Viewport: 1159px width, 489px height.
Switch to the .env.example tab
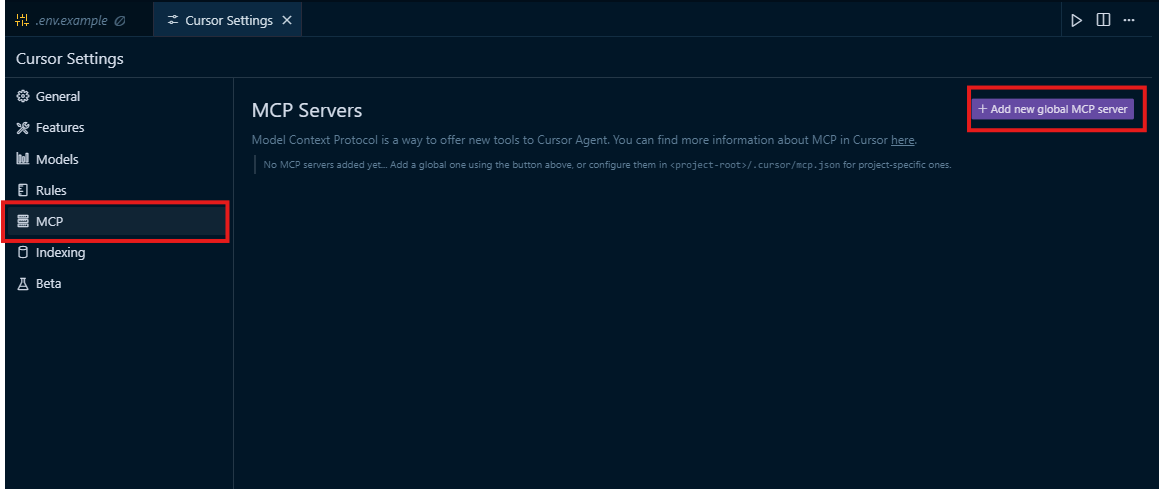tap(78, 21)
